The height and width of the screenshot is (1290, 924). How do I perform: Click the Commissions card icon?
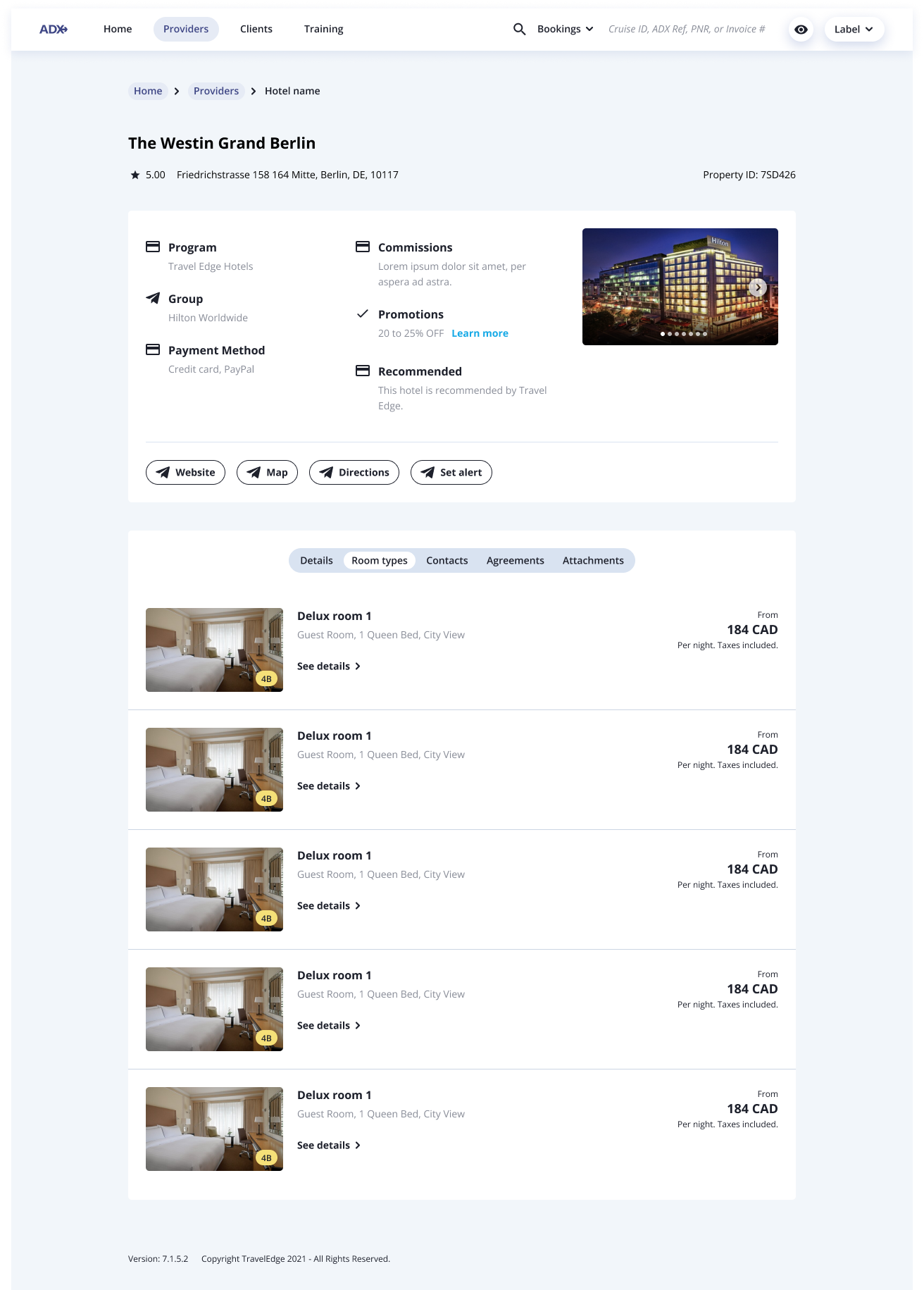click(363, 247)
